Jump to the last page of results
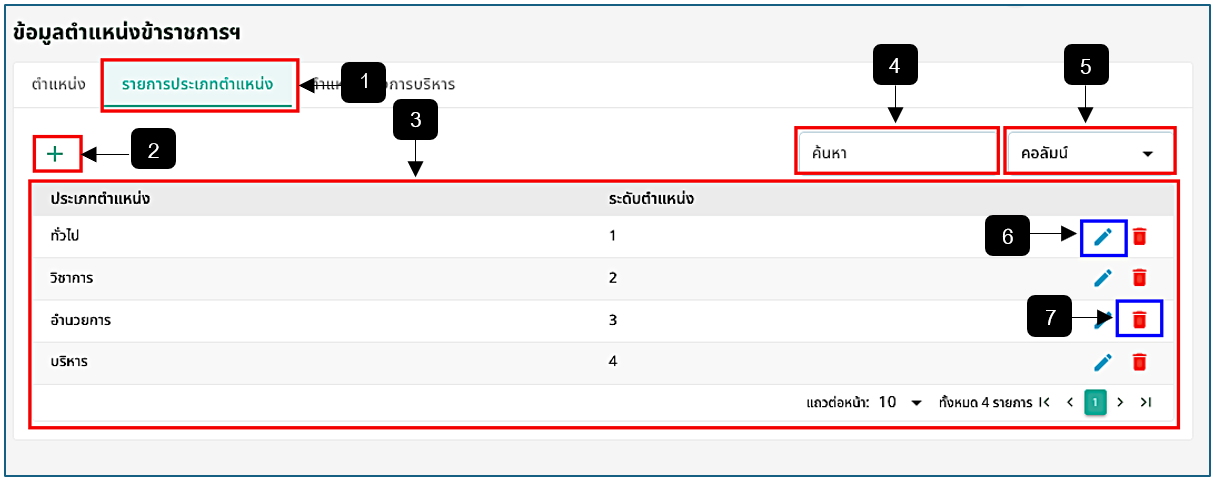1213x480 pixels. [x=1146, y=402]
